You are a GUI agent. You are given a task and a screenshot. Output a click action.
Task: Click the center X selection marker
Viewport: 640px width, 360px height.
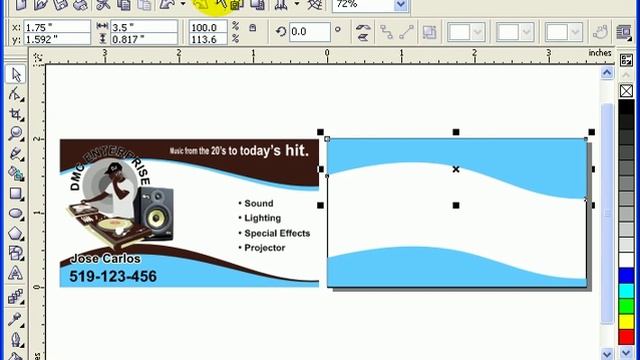[456, 169]
